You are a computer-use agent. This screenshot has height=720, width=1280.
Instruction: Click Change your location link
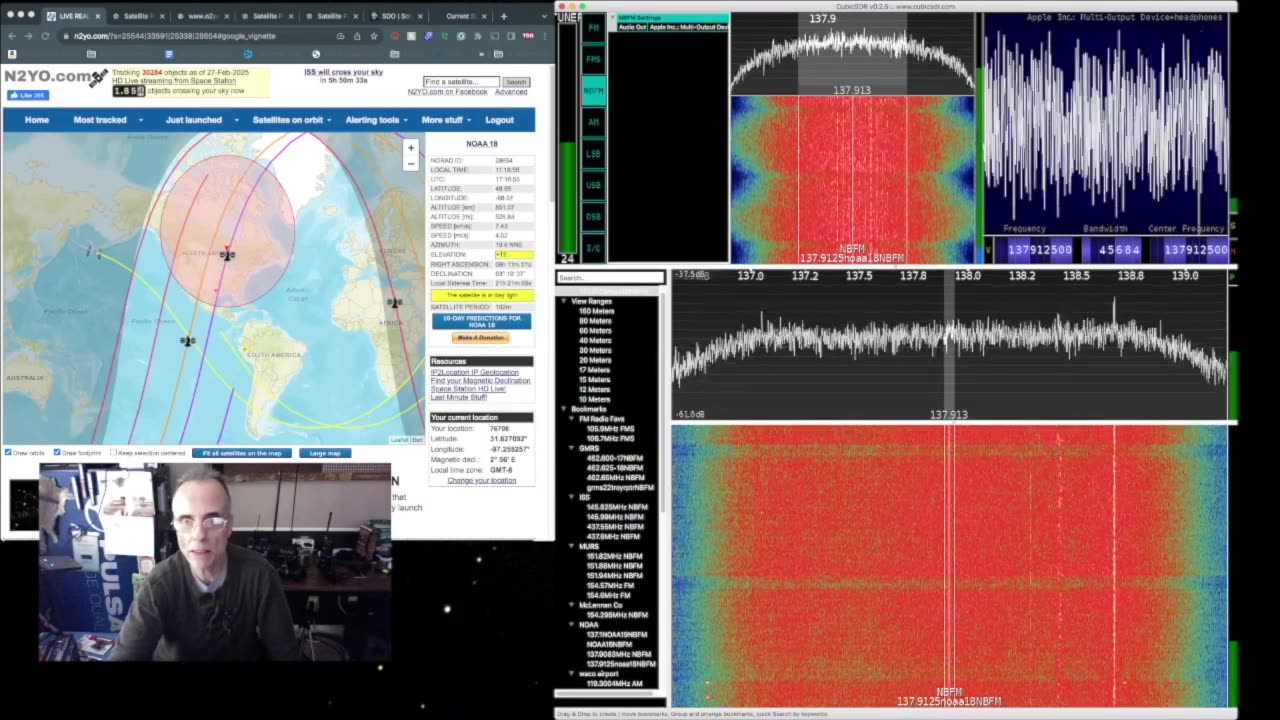pos(482,480)
